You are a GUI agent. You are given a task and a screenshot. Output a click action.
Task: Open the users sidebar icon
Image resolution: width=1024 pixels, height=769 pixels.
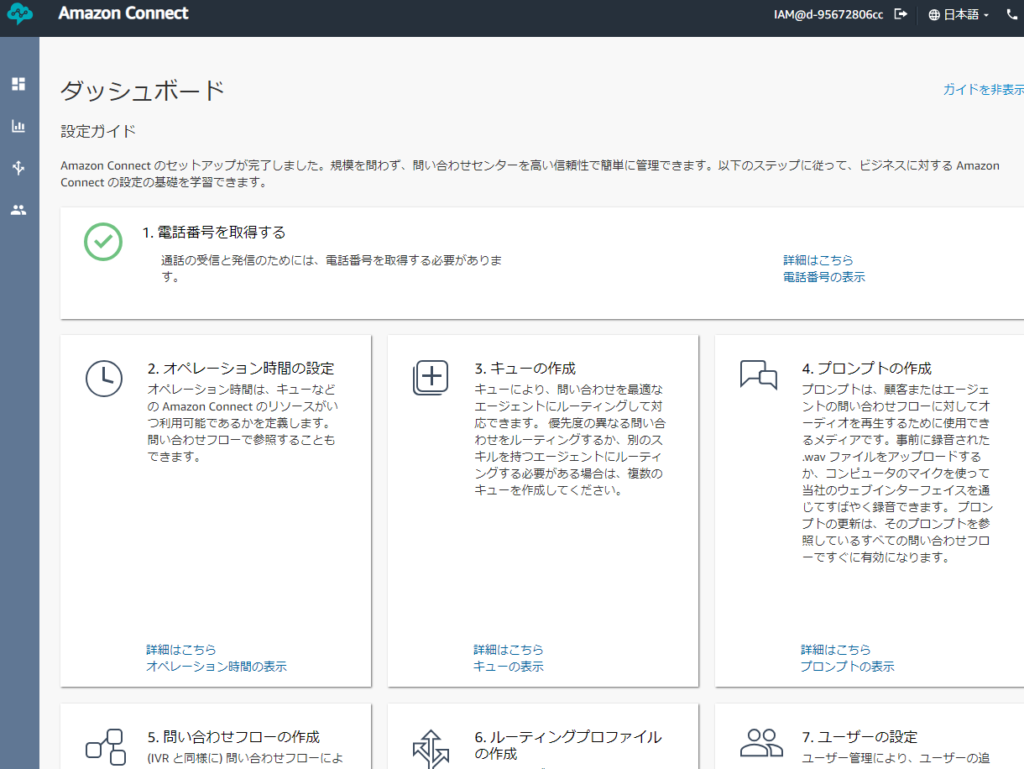click(x=18, y=210)
